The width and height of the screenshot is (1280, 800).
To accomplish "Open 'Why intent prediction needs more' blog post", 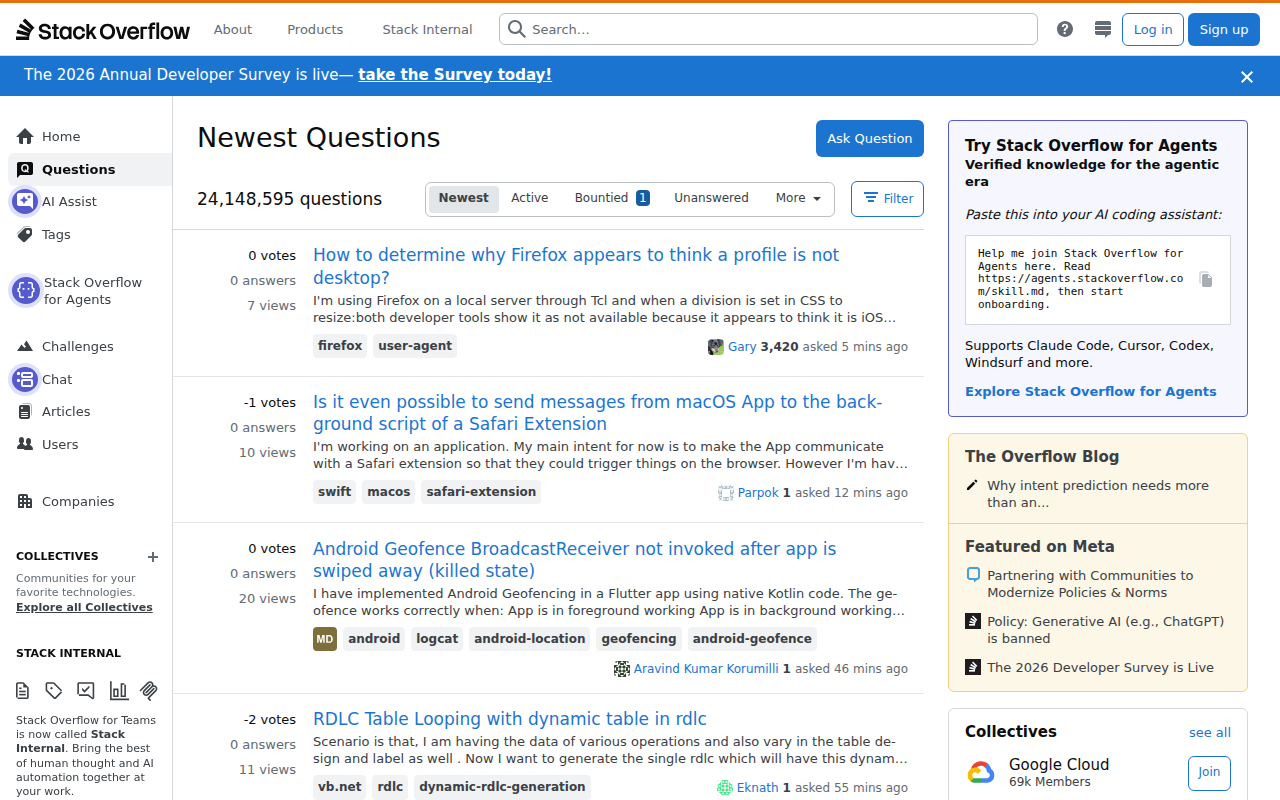I will pos(1098,494).
